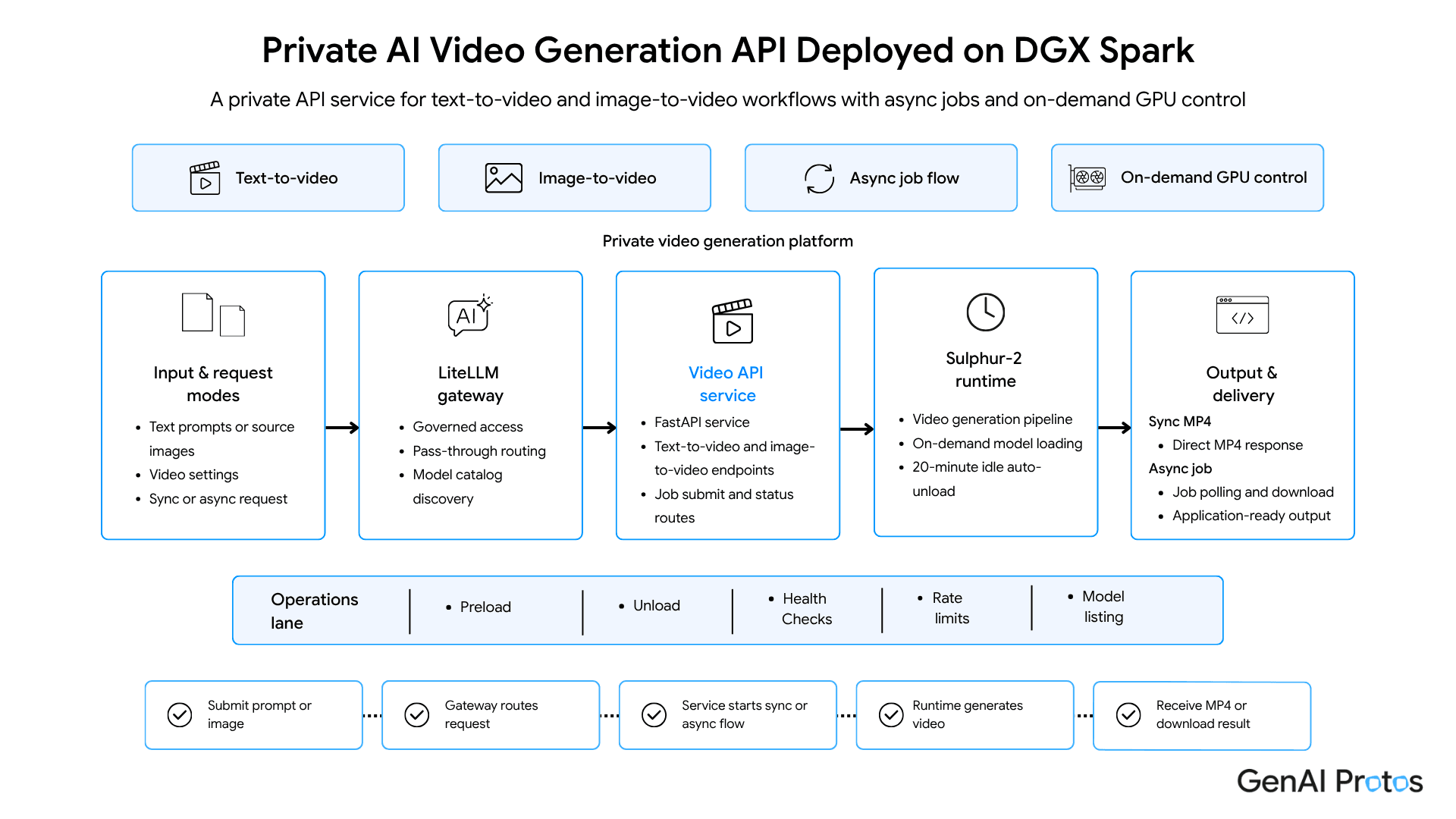Click the circular arrows icon for Async job flow
This screenshot has height=819, width=1456.
[819, 178]
